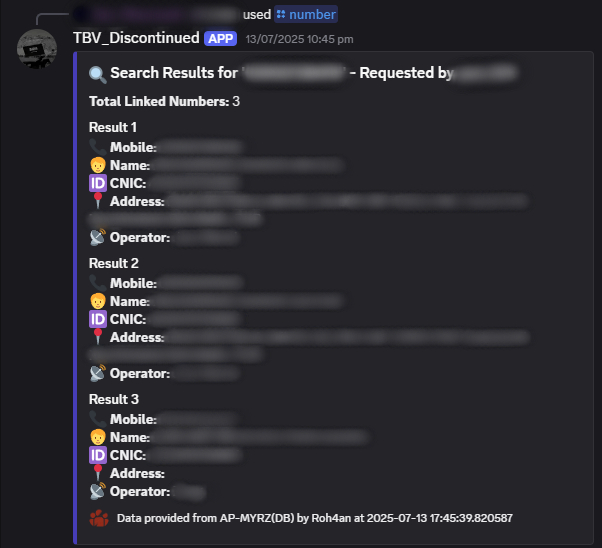
Task: Click the Result 2 heading
Action: pyautogui.click(x=114, y=263)
